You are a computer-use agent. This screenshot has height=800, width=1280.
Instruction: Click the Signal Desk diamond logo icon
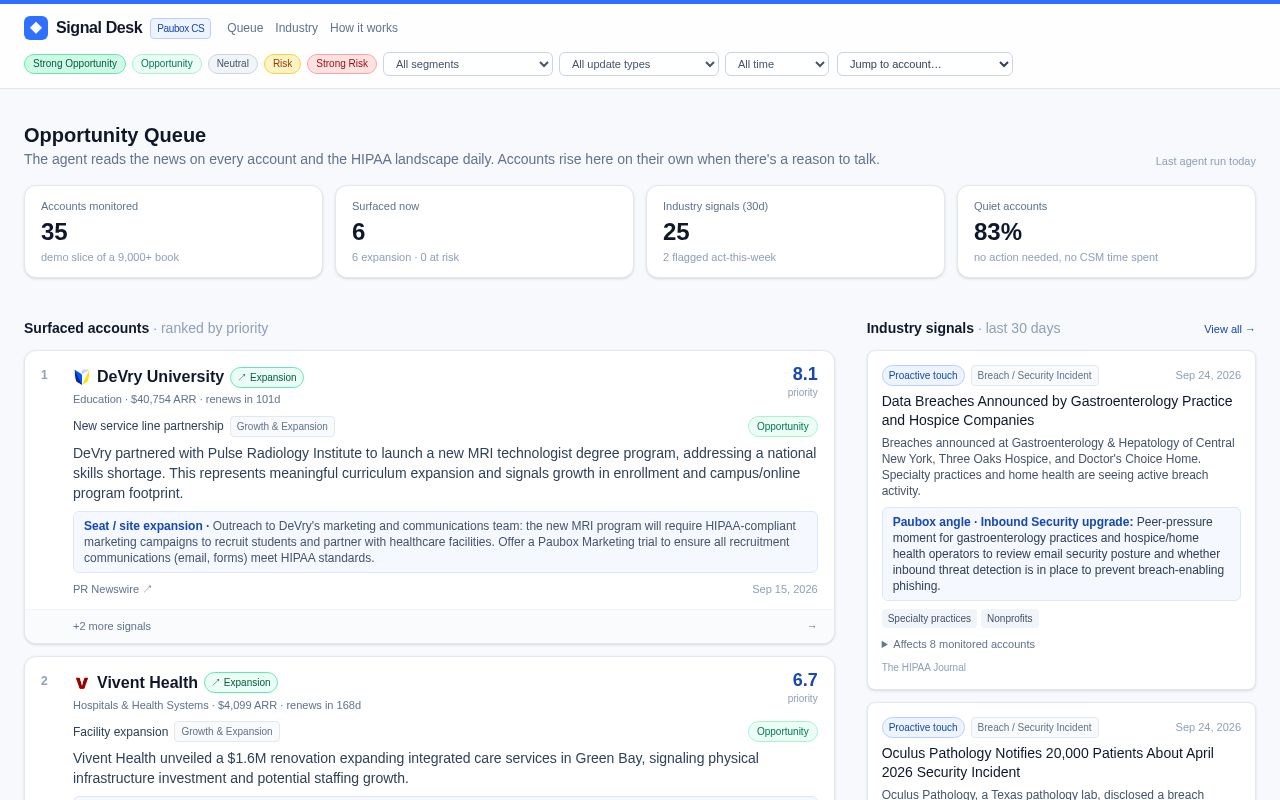pyautogui.click(x=36, y=28)
